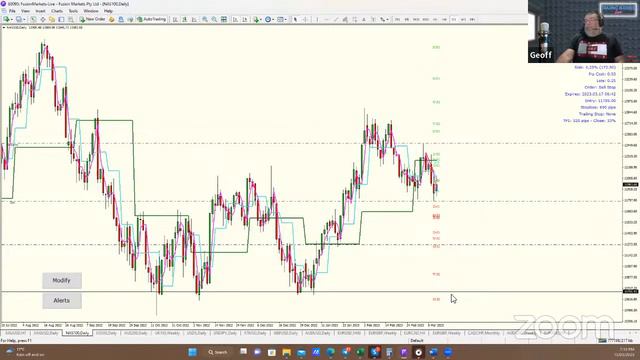Open the Windows Start menu
Image resolution: width=640 pixels, height=360 pixels.
coord(193,352)
